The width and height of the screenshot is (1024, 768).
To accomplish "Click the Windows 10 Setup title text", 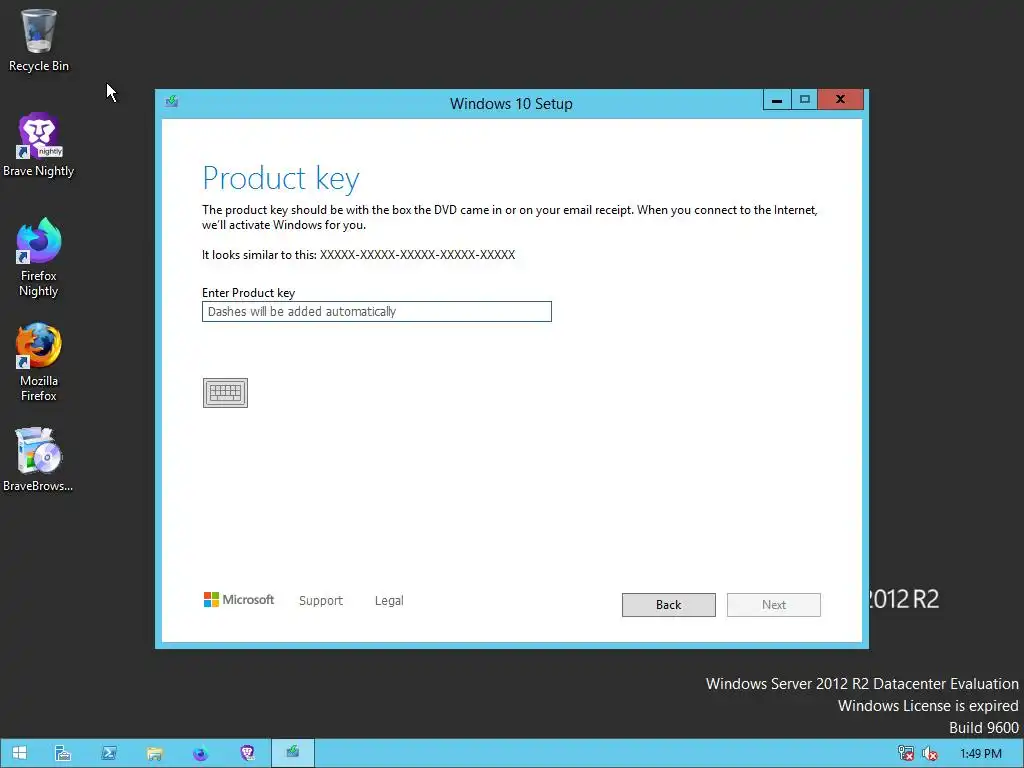I will [x=511, y=103].
